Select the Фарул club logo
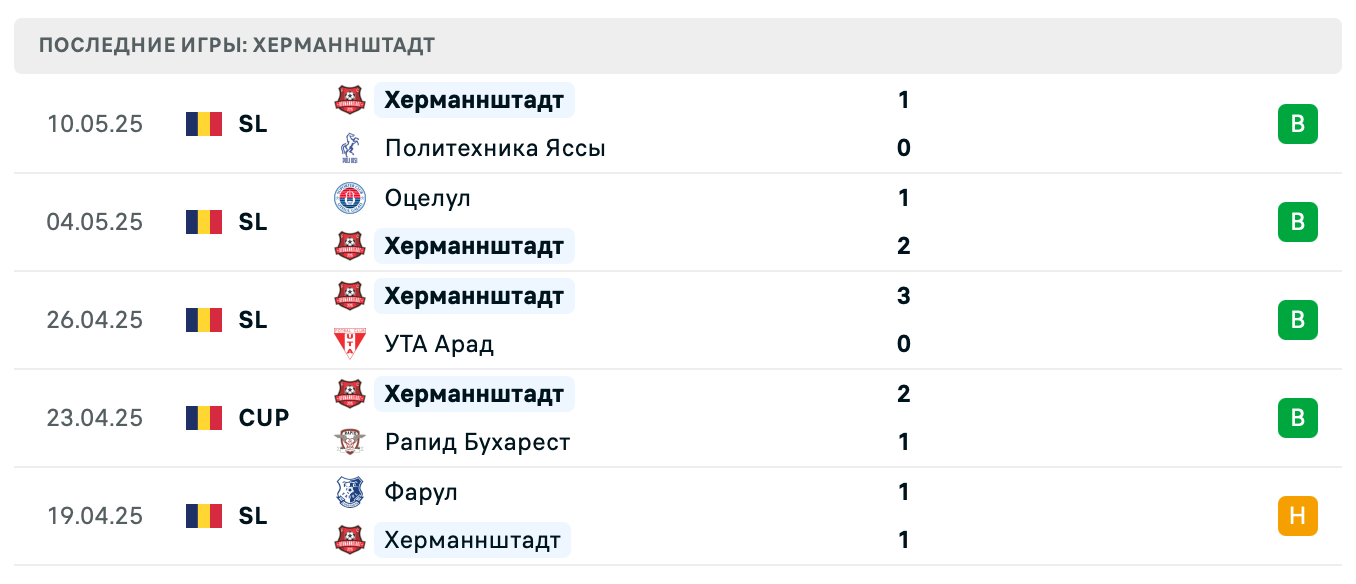Viewport: 1356px width, 584px height. 349,491
